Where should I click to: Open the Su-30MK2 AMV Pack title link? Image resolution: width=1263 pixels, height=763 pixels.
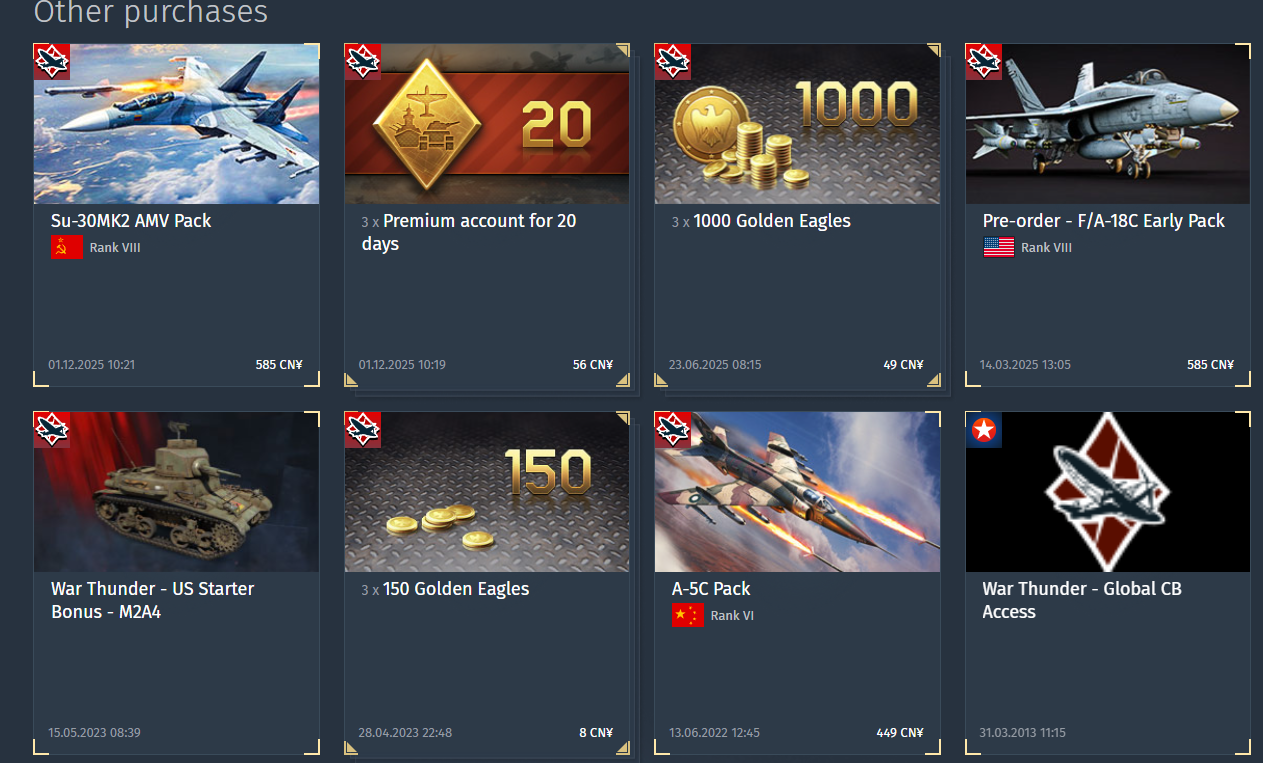pyautogui.click(x=131, y=221)
